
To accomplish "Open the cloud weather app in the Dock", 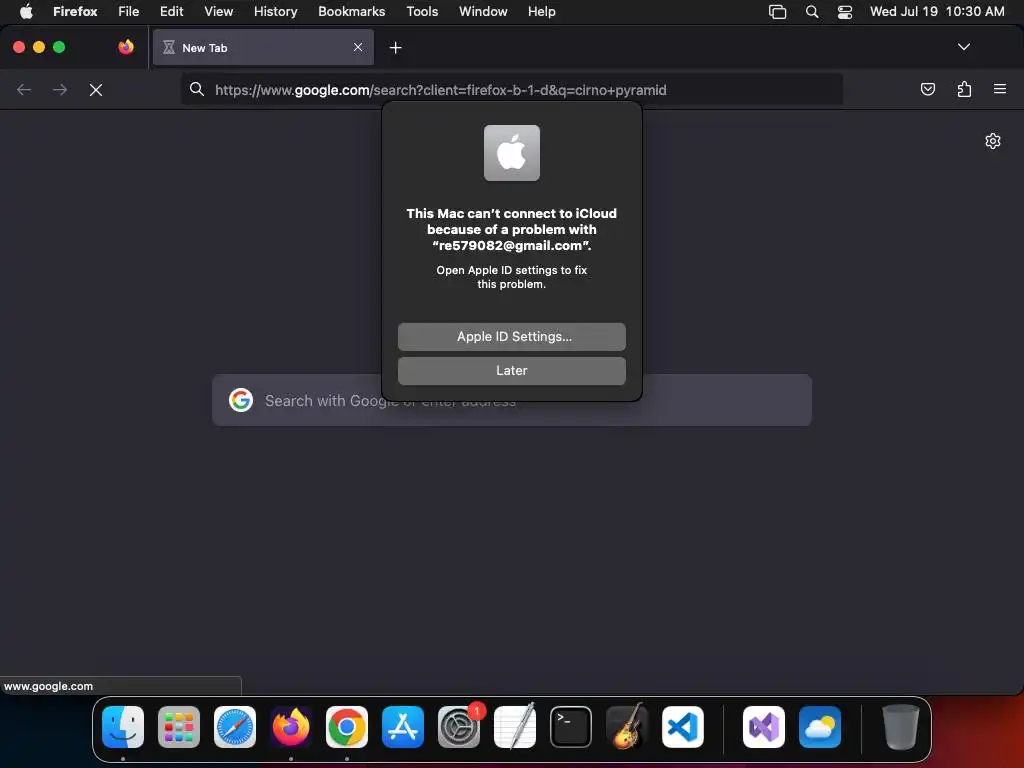I will pyautogui.click(x=820, y=727).
